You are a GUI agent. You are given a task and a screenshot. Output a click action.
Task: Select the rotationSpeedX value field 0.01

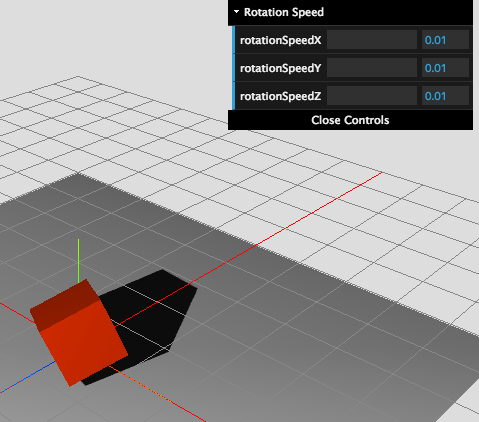pyautogui.click(x=445, y=40)
